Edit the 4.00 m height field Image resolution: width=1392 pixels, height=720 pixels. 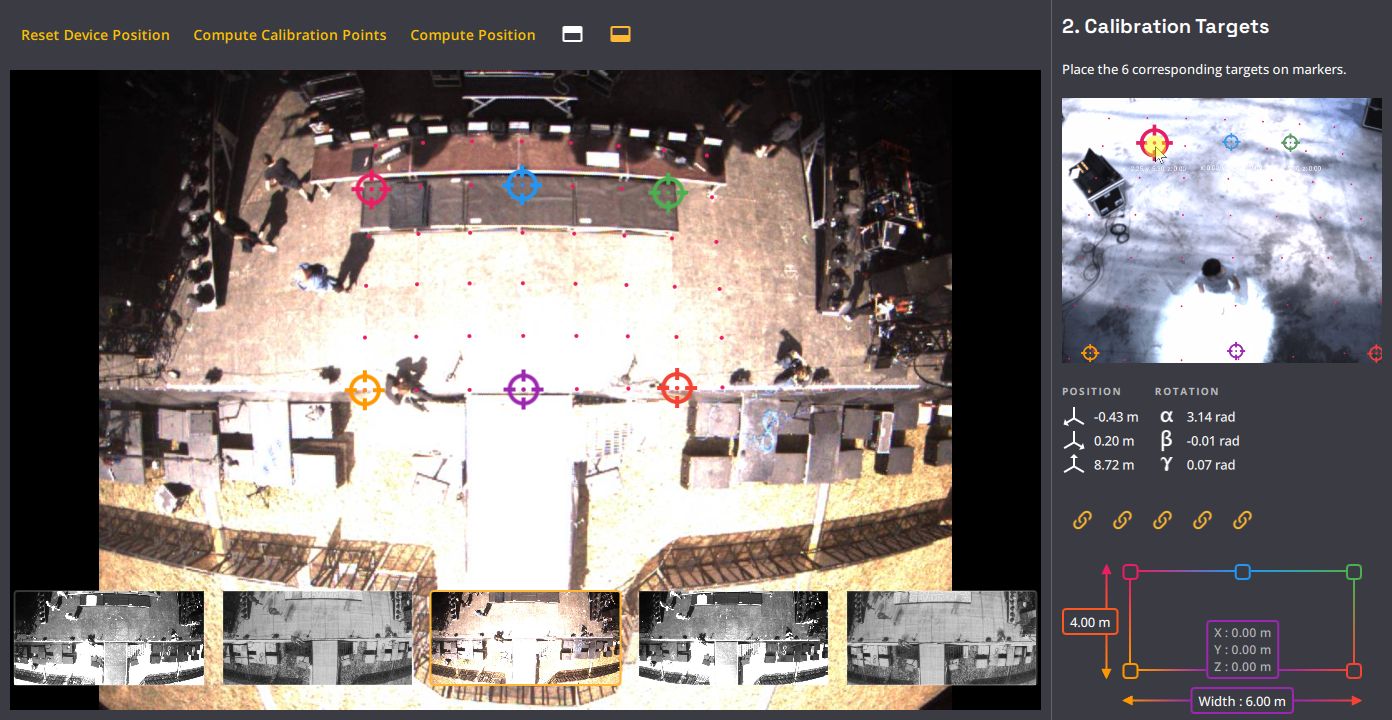tap(1089, 622)
